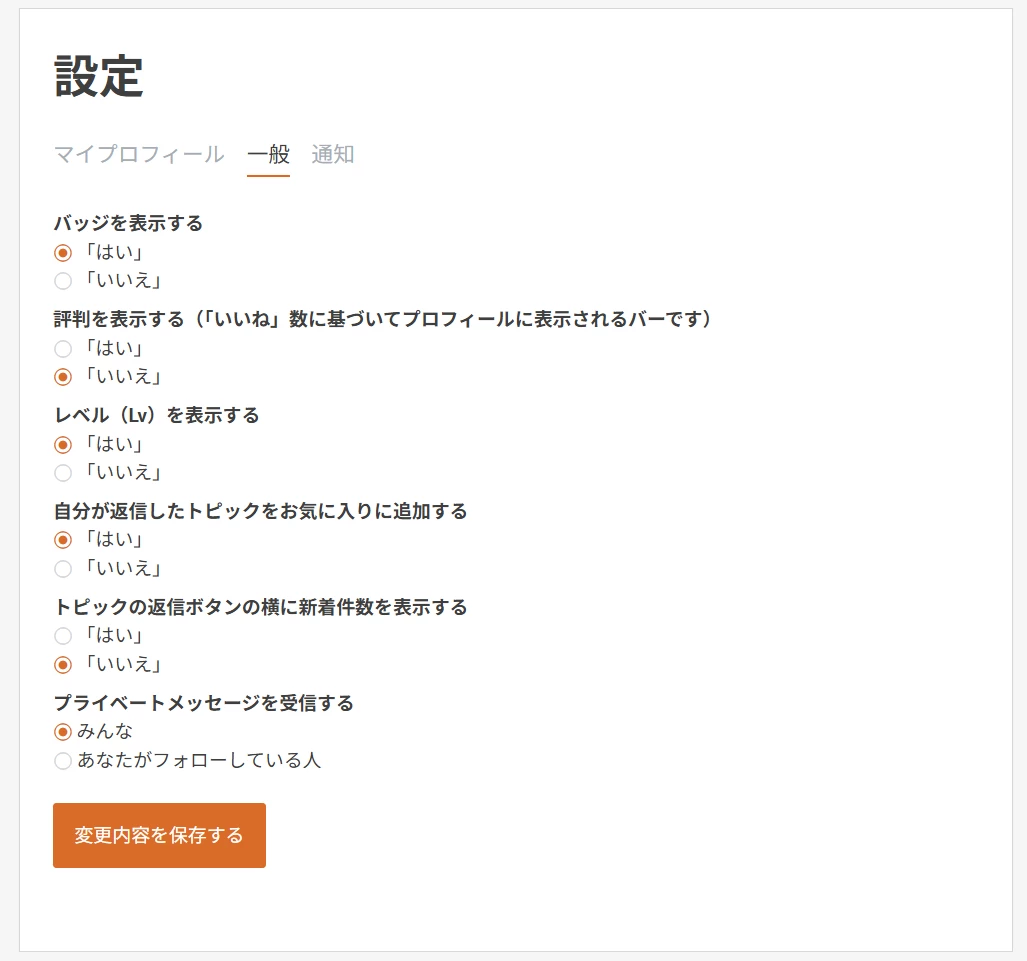Select 「いいえ」 for 新着件数を表示する
Image resolution: width=1027 pixels, height=961 pixels.
tap(63, 665)
